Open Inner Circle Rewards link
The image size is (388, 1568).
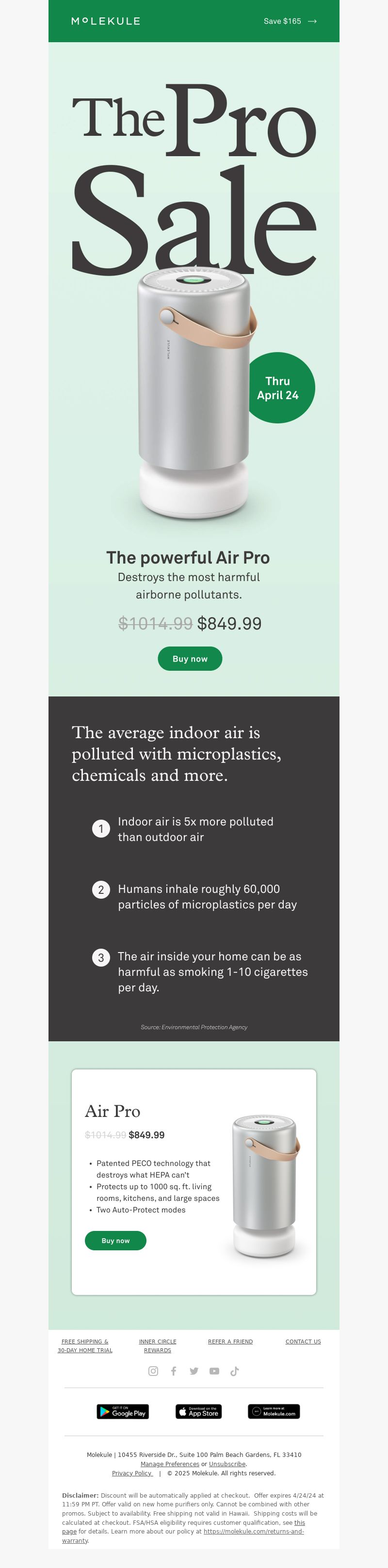tap(158, 1346)
